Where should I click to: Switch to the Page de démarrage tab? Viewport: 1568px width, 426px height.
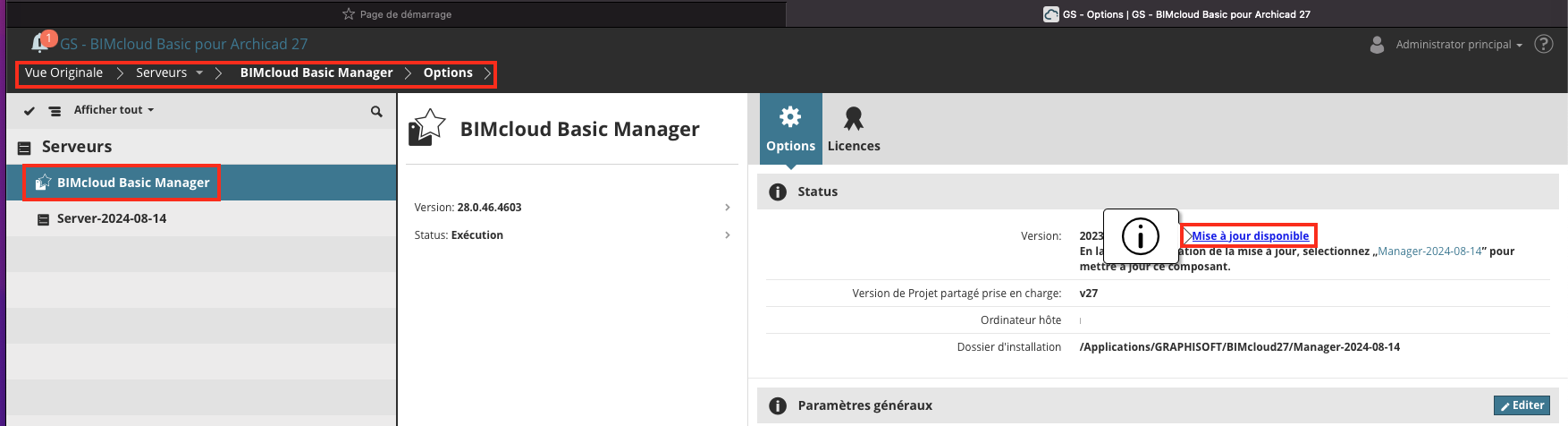click(397, 13)
